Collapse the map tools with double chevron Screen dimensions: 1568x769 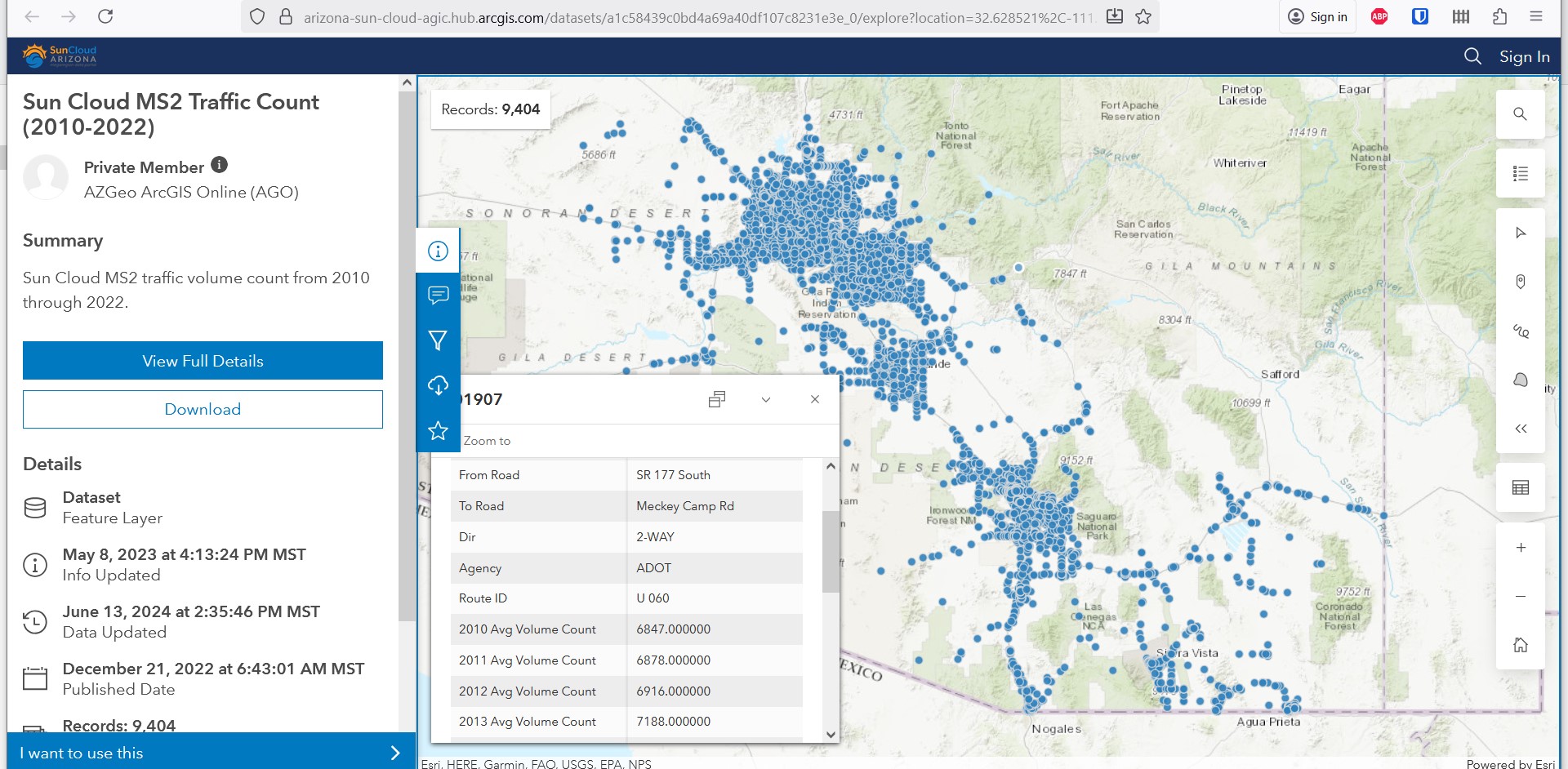click(x=1520, y=429)
